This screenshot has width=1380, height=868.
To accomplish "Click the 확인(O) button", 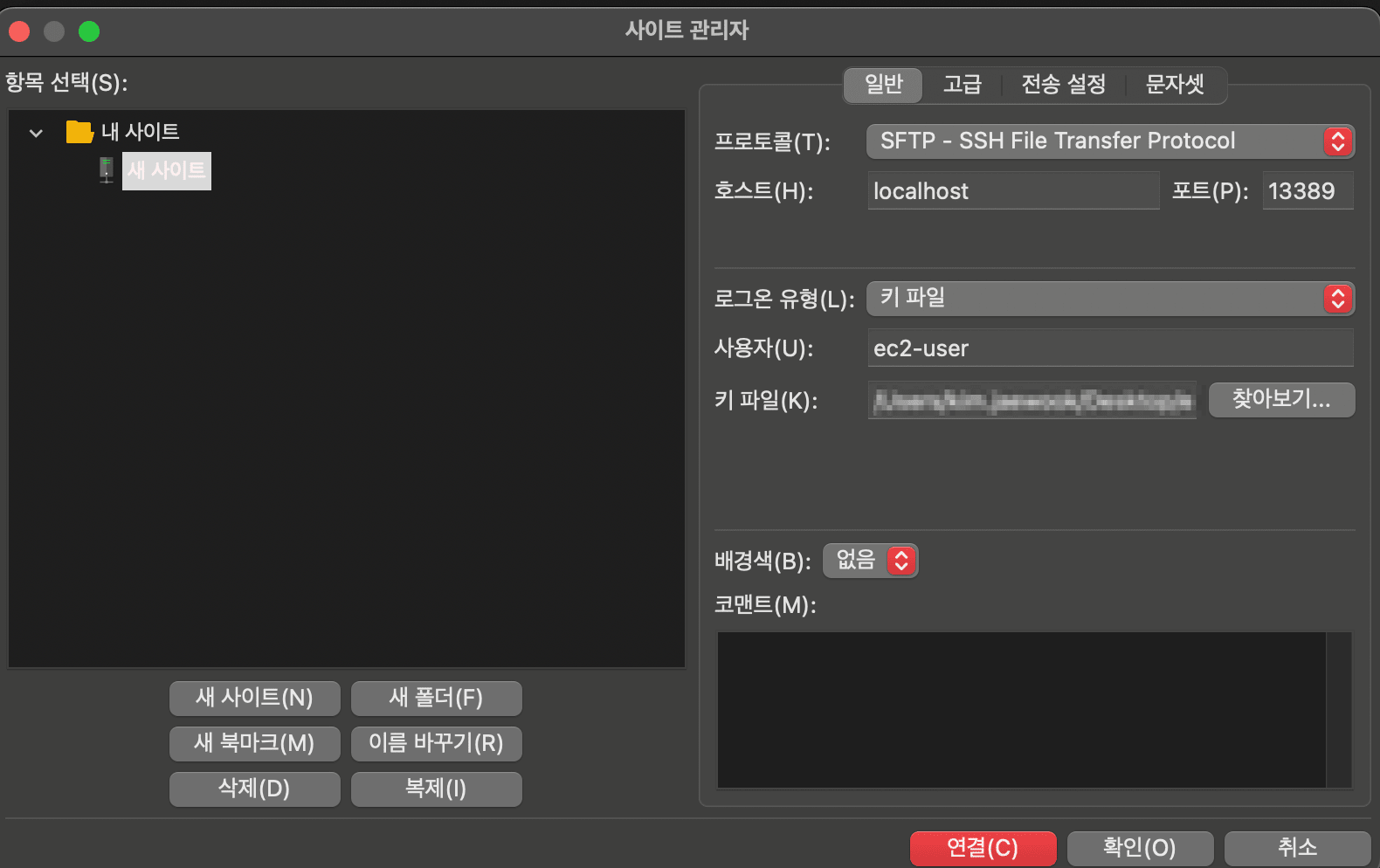I will 1140,848.
